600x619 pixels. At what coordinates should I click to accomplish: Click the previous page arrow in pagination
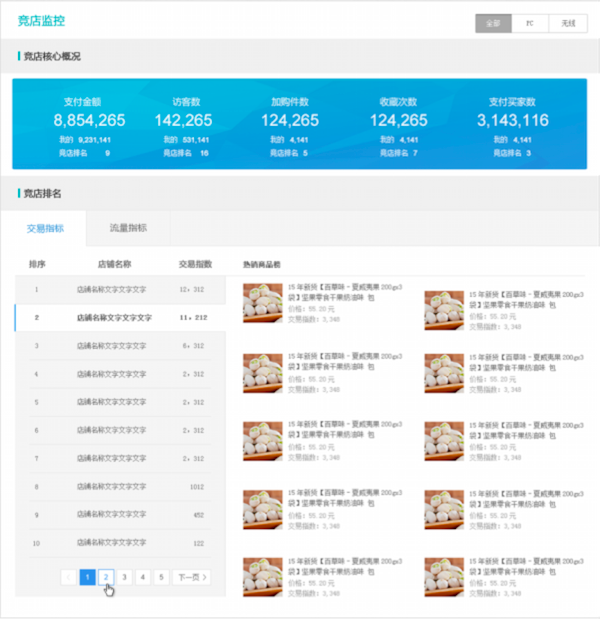(69, 577)
